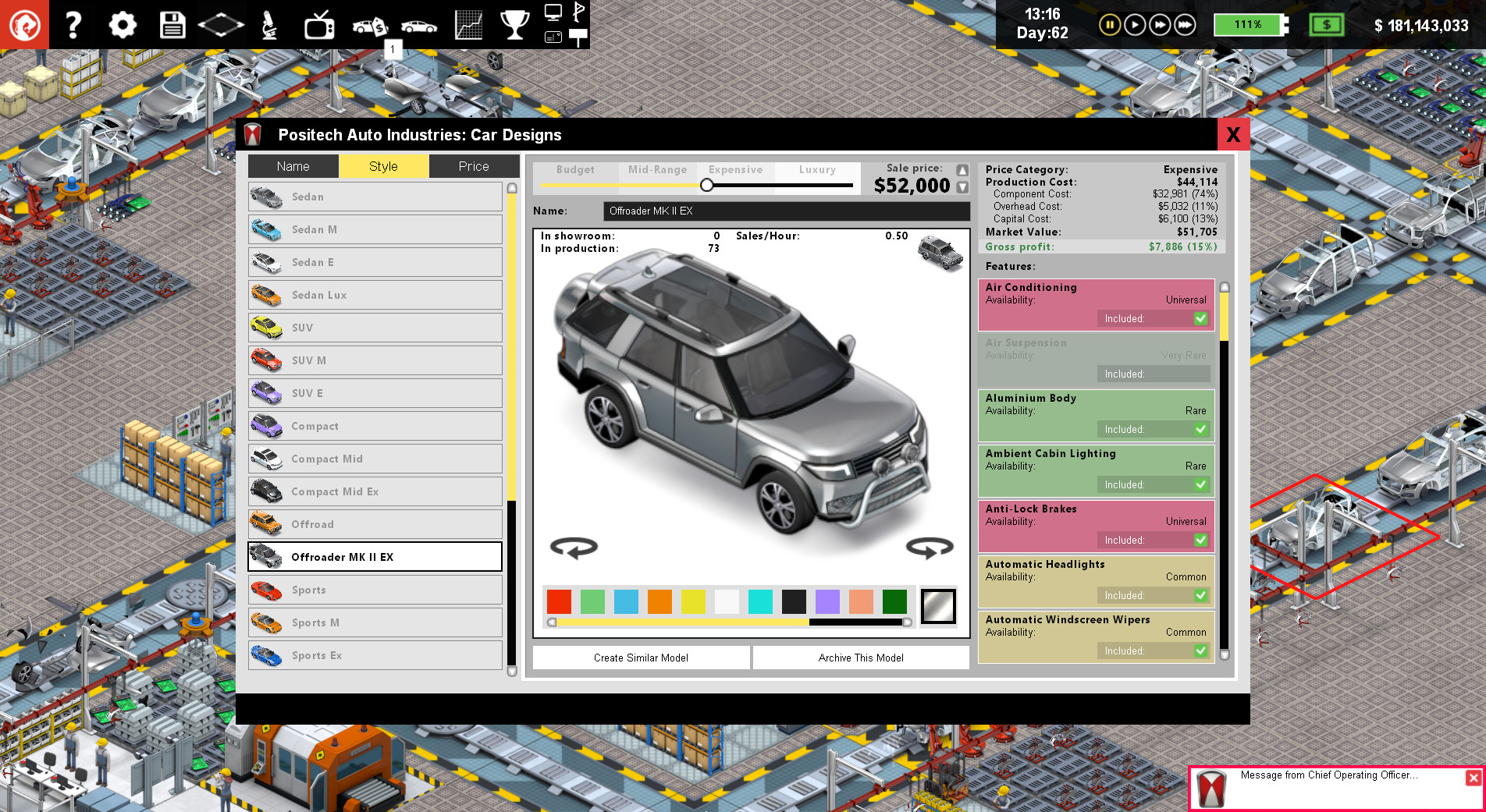Disable the Aluminium Body Included checkbox

point(1199,429)
